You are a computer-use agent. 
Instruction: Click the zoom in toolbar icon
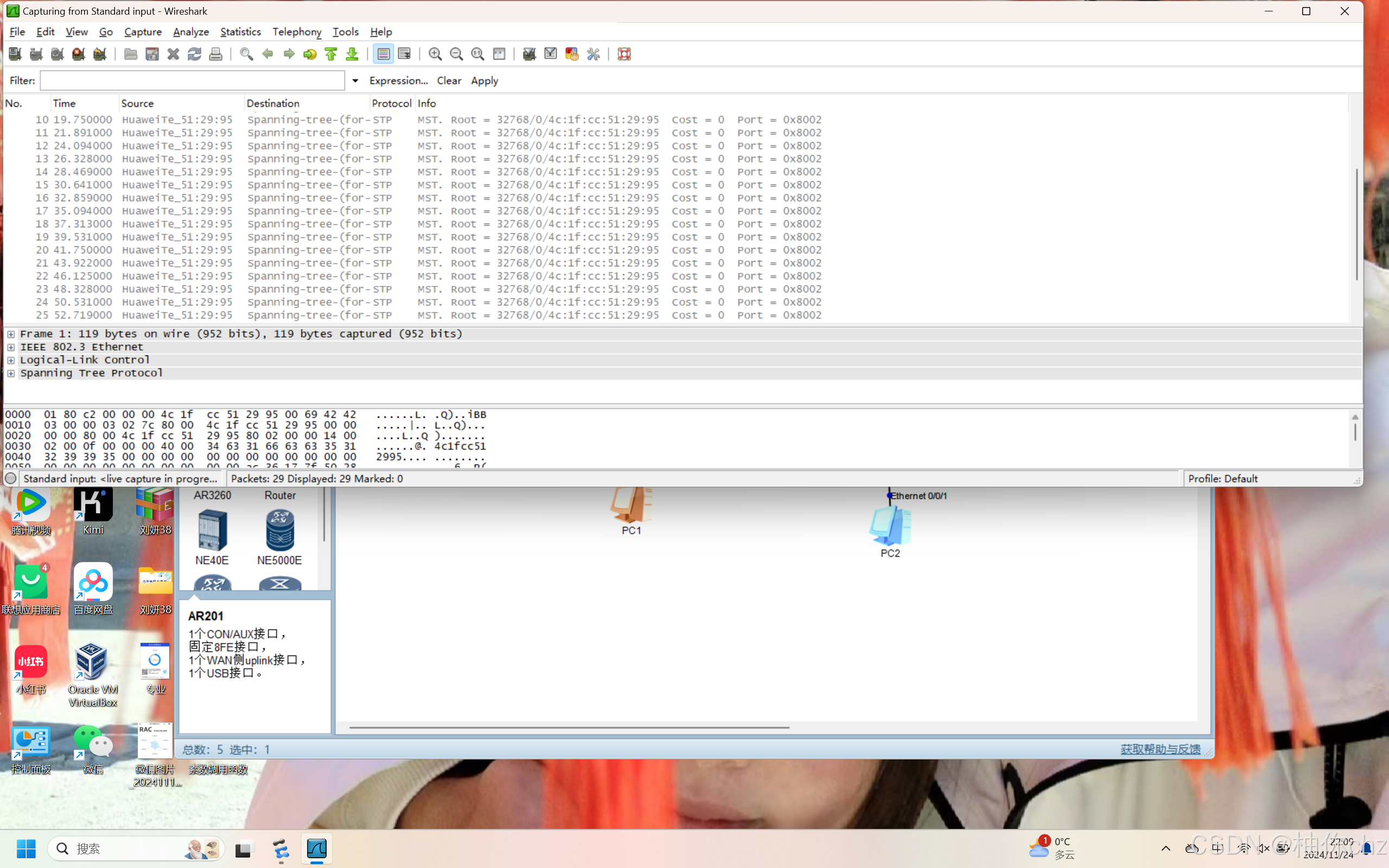[x=435, y=54]
